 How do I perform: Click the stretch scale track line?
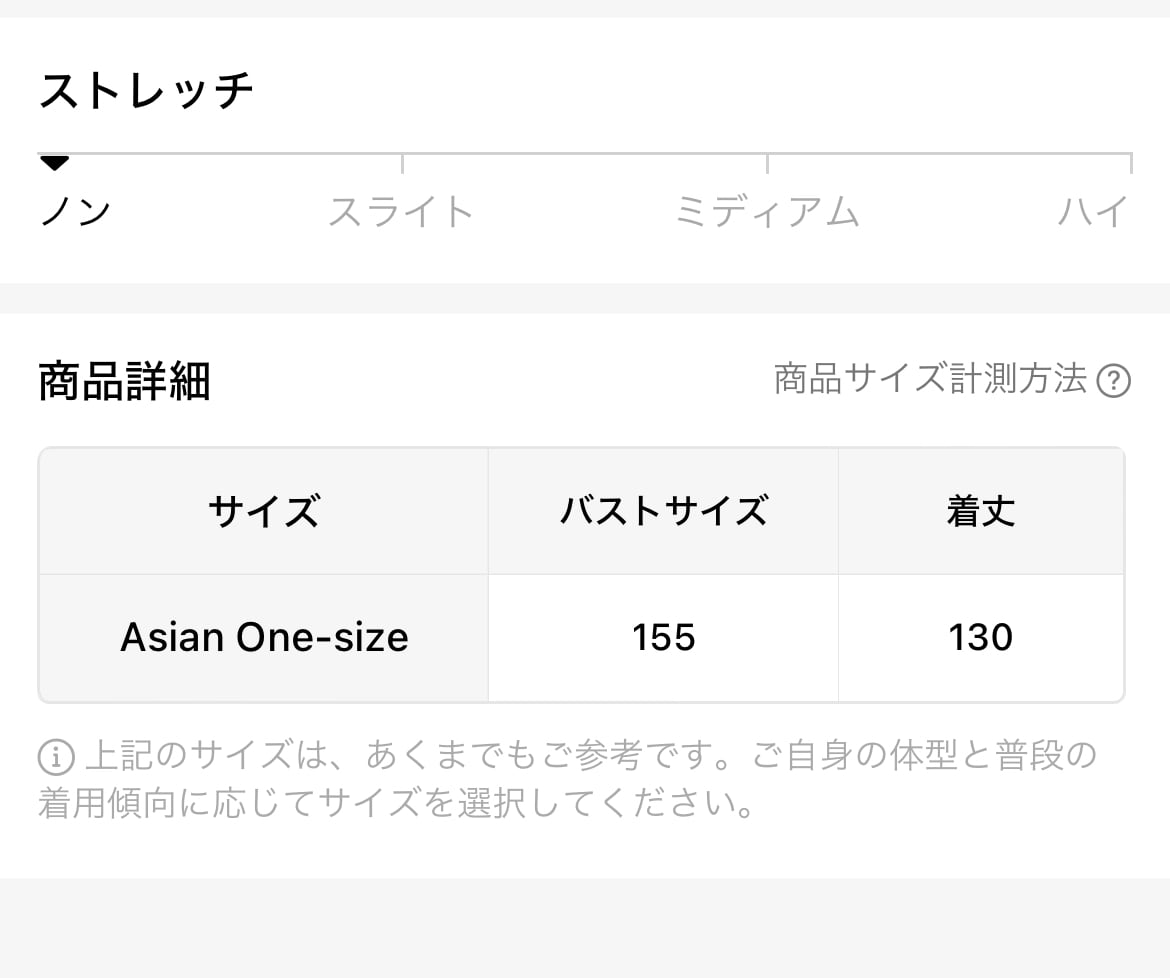click(585, 154)
